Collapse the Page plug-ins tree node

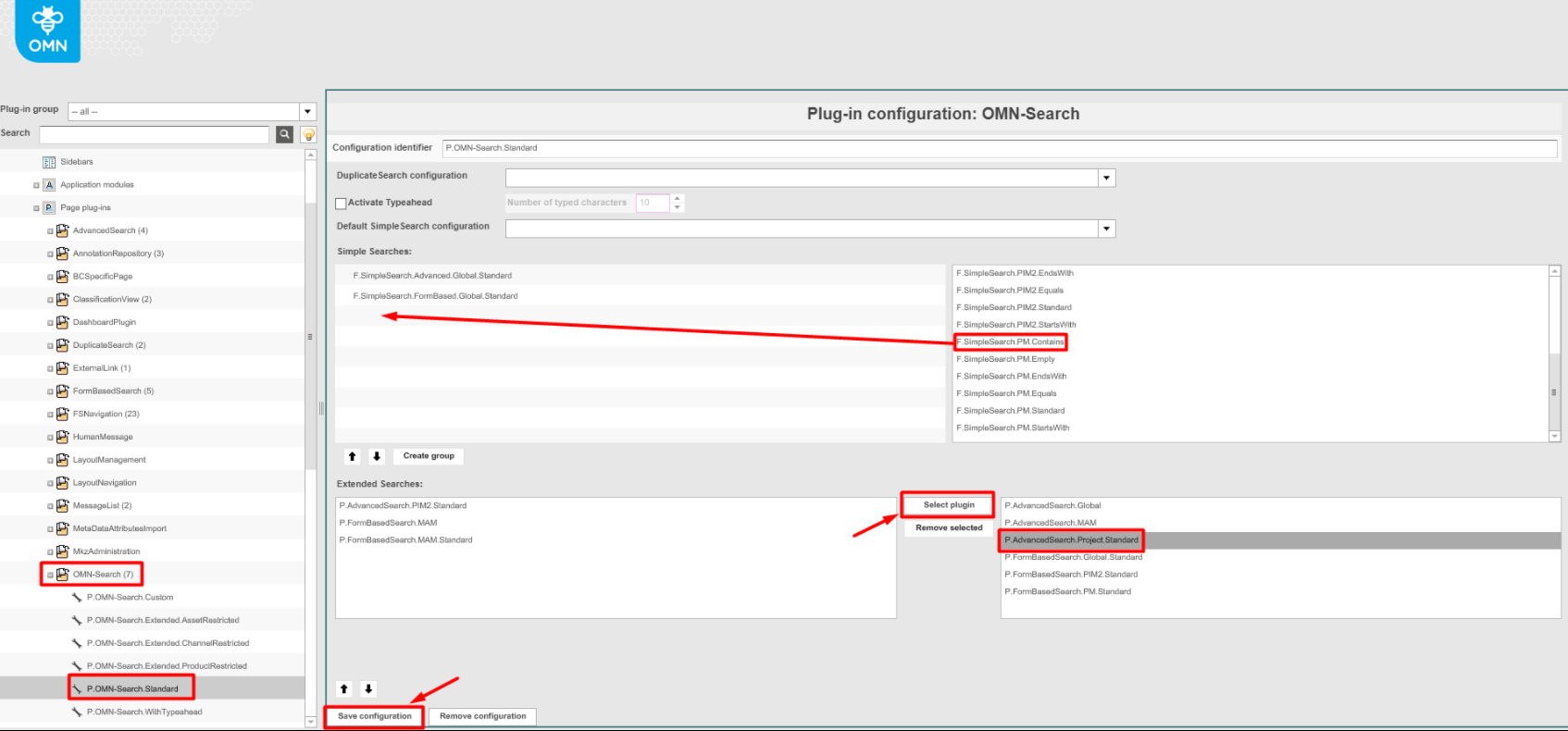36,208
